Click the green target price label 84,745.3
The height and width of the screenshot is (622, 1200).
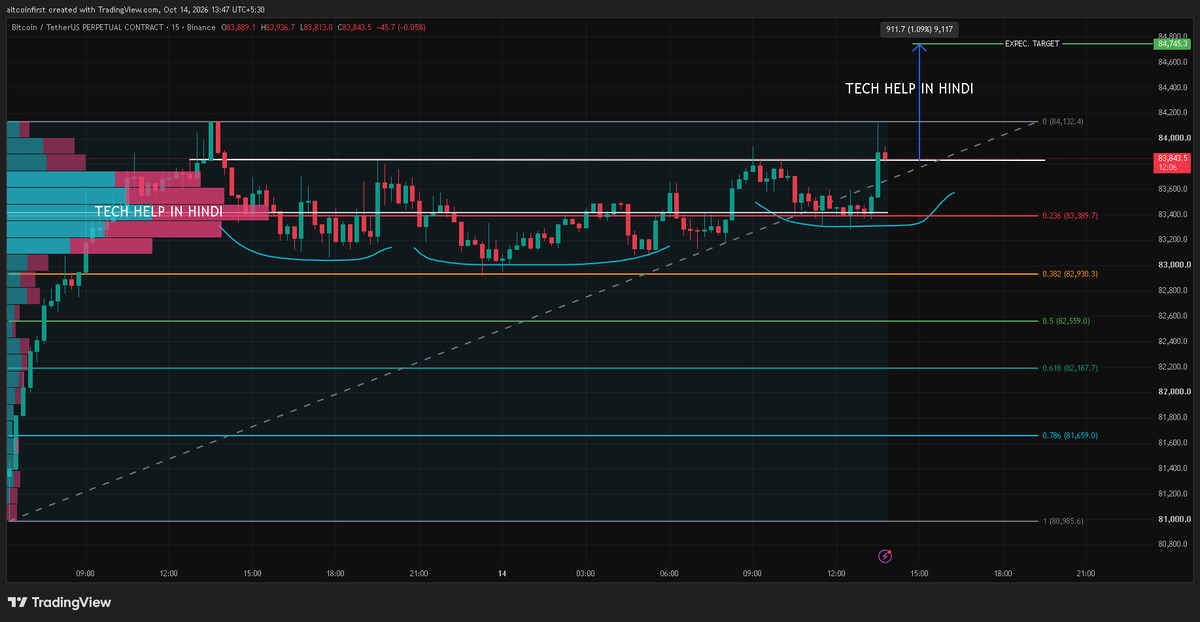pyautogui.click(x=1172, y=44)
